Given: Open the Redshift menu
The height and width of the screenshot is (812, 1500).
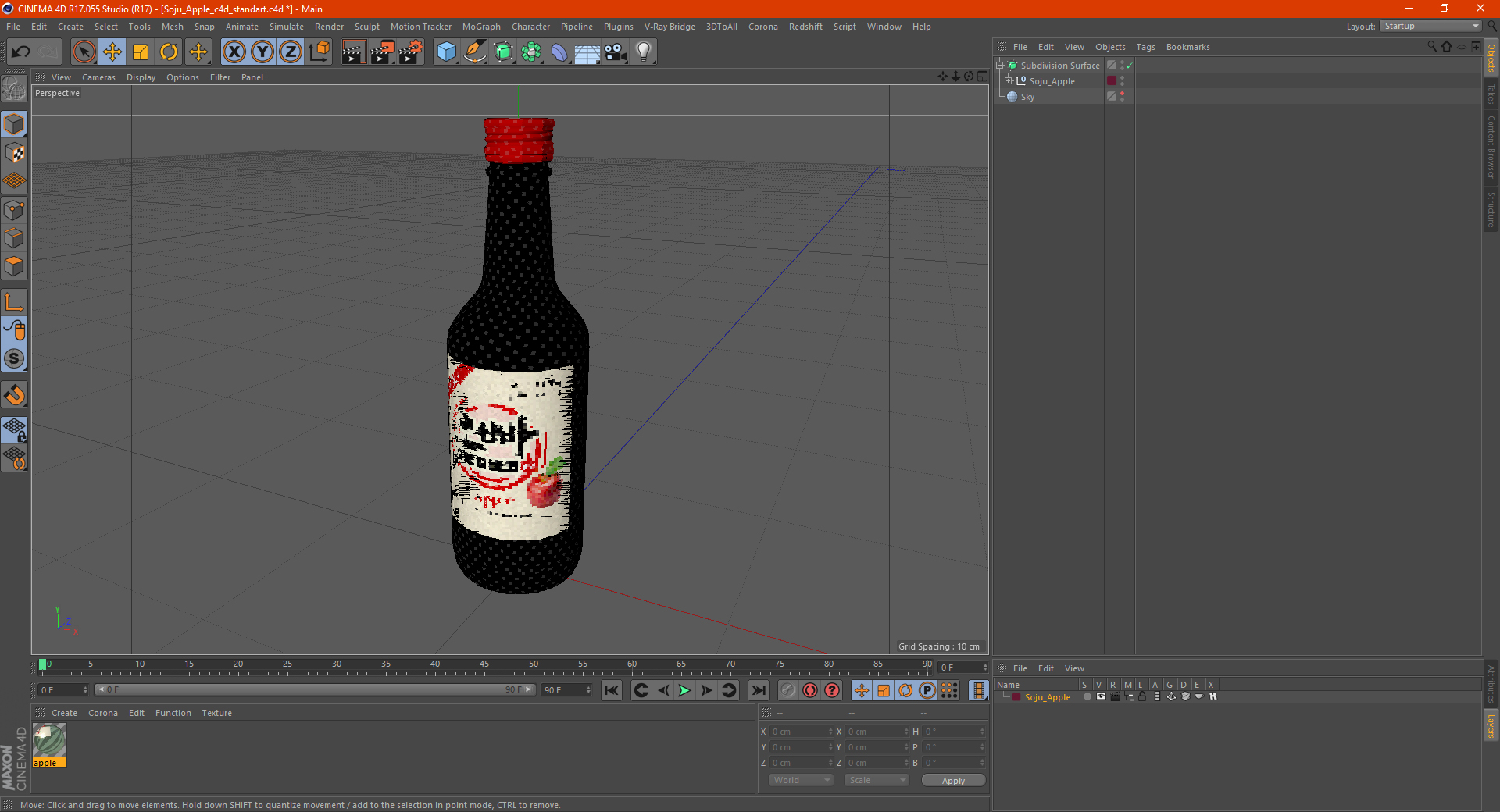Looking at the screenshot, I should click(805, 27).
